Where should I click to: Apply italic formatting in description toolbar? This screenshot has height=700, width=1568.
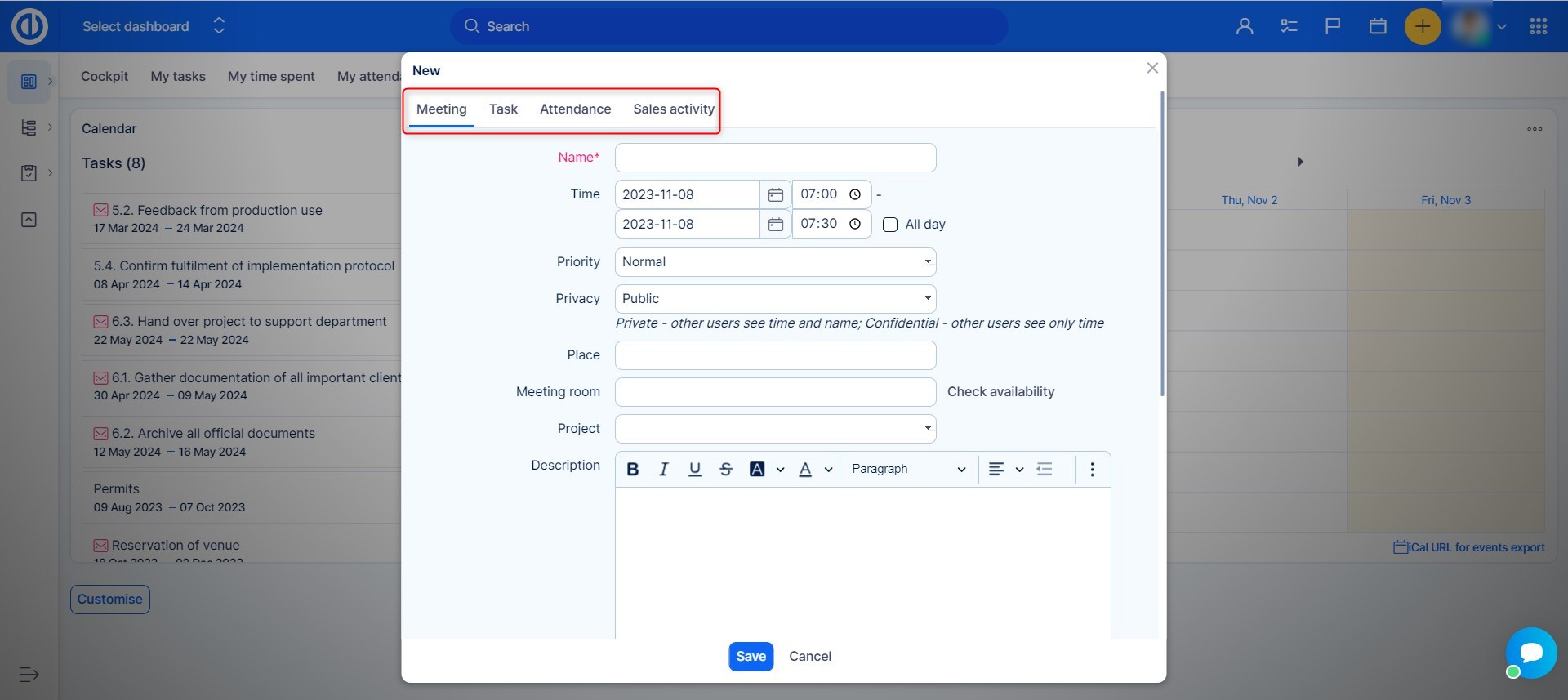click(663, 469)
